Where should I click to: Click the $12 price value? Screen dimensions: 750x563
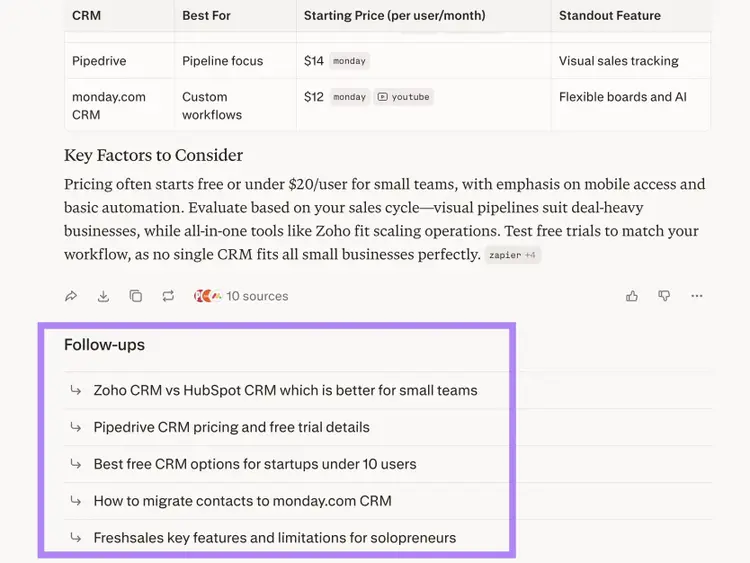point(314,97)
